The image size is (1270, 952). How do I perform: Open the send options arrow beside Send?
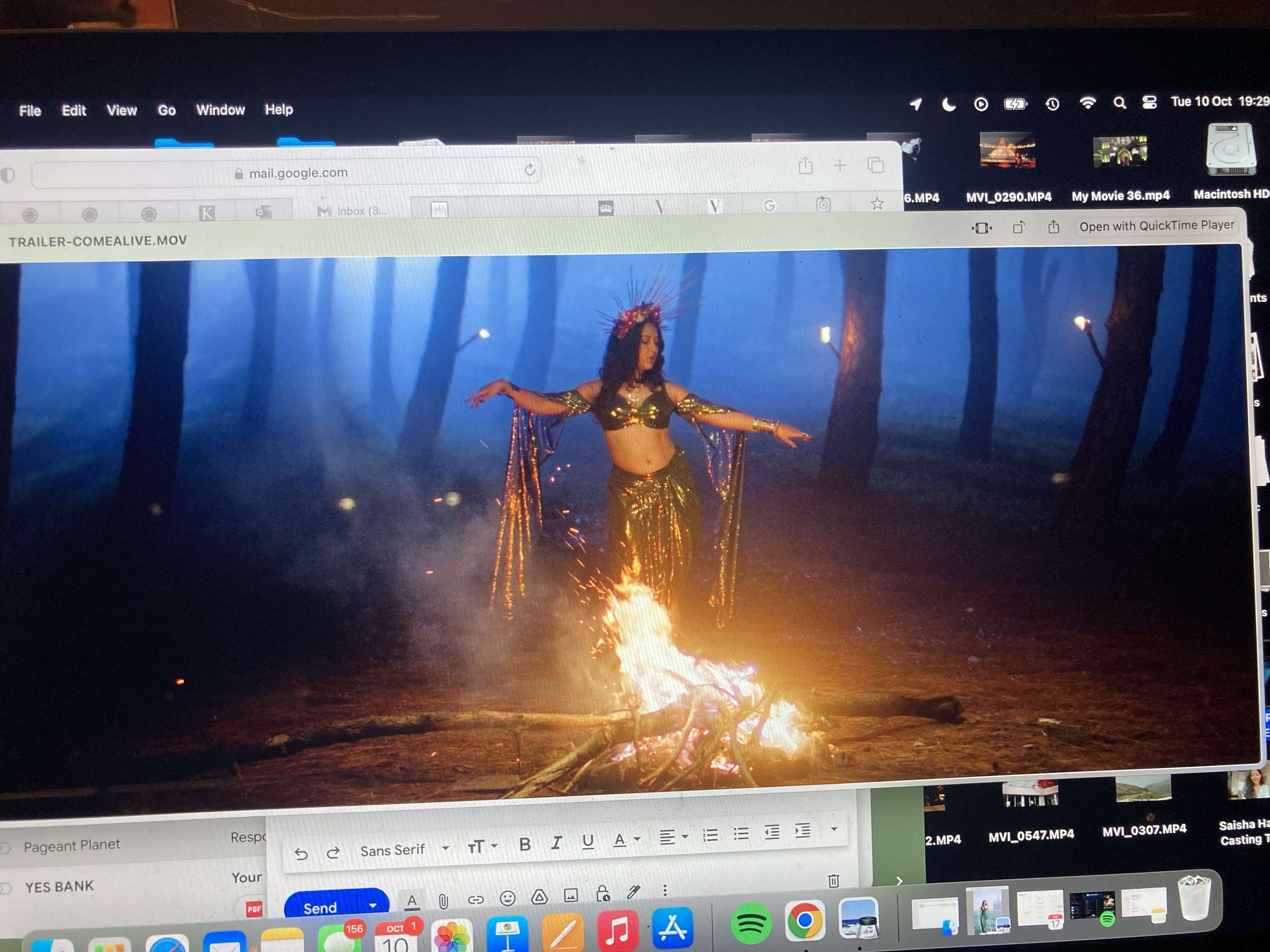click(373, 905)
